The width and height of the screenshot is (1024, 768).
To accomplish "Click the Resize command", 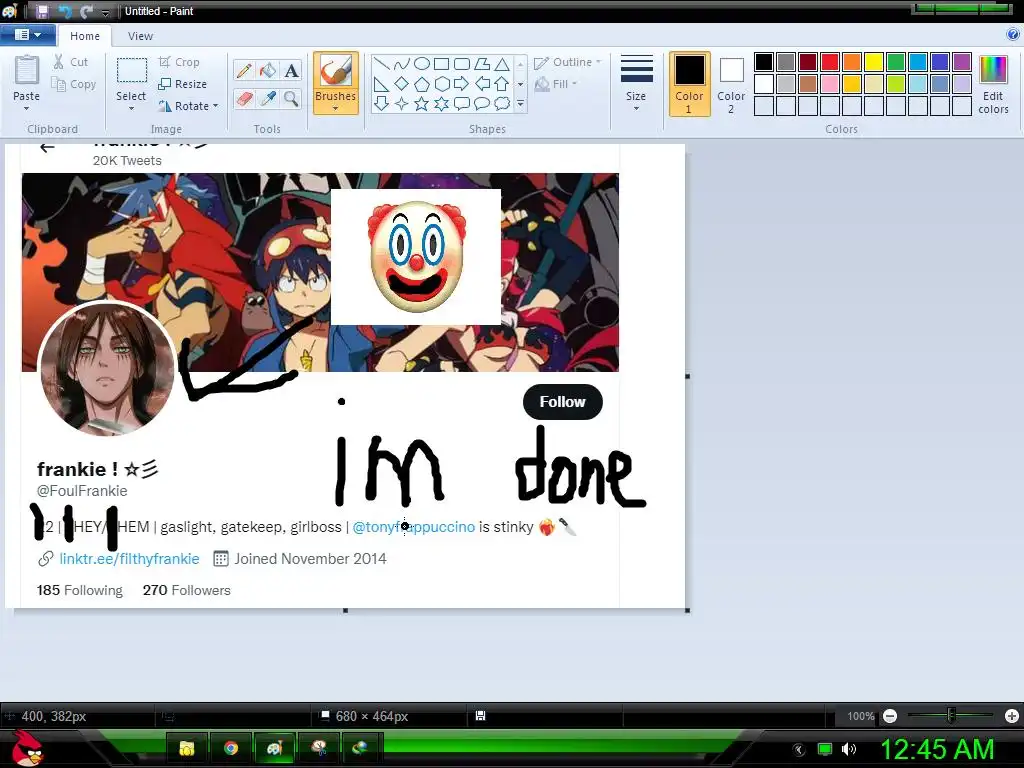I will tap(183, 84).
